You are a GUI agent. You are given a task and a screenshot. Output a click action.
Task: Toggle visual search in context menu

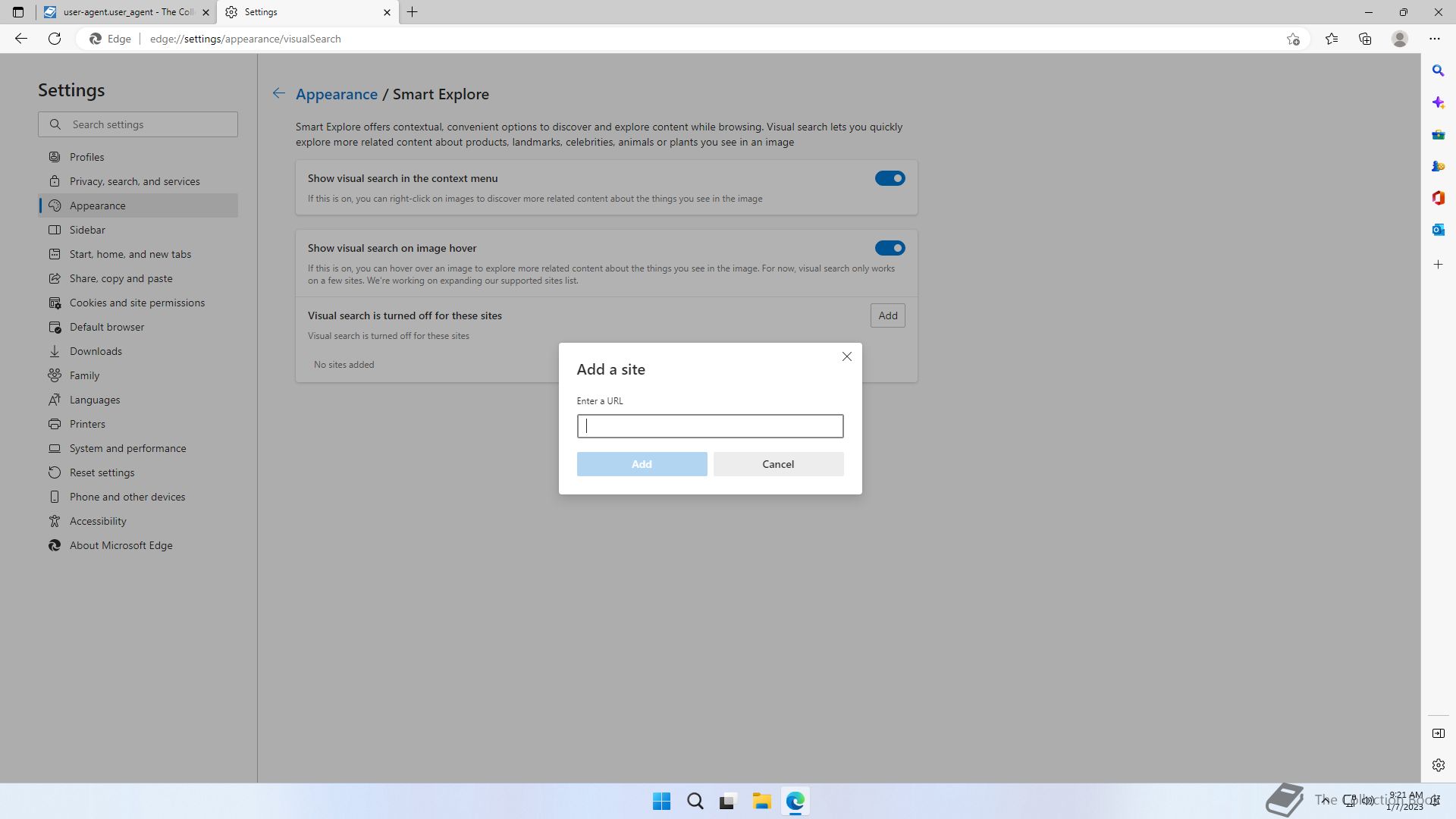pos(890,178)
